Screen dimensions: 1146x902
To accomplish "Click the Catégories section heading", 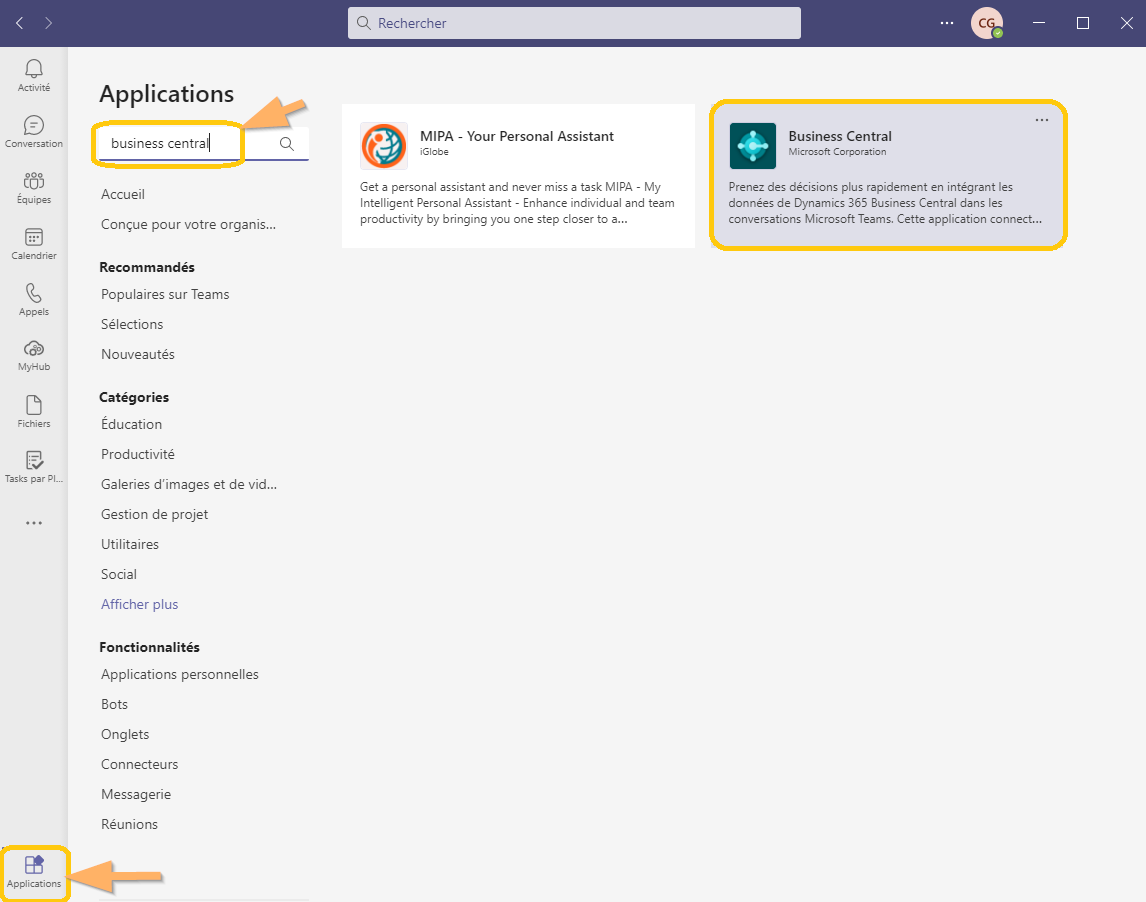I will (134, 398).
